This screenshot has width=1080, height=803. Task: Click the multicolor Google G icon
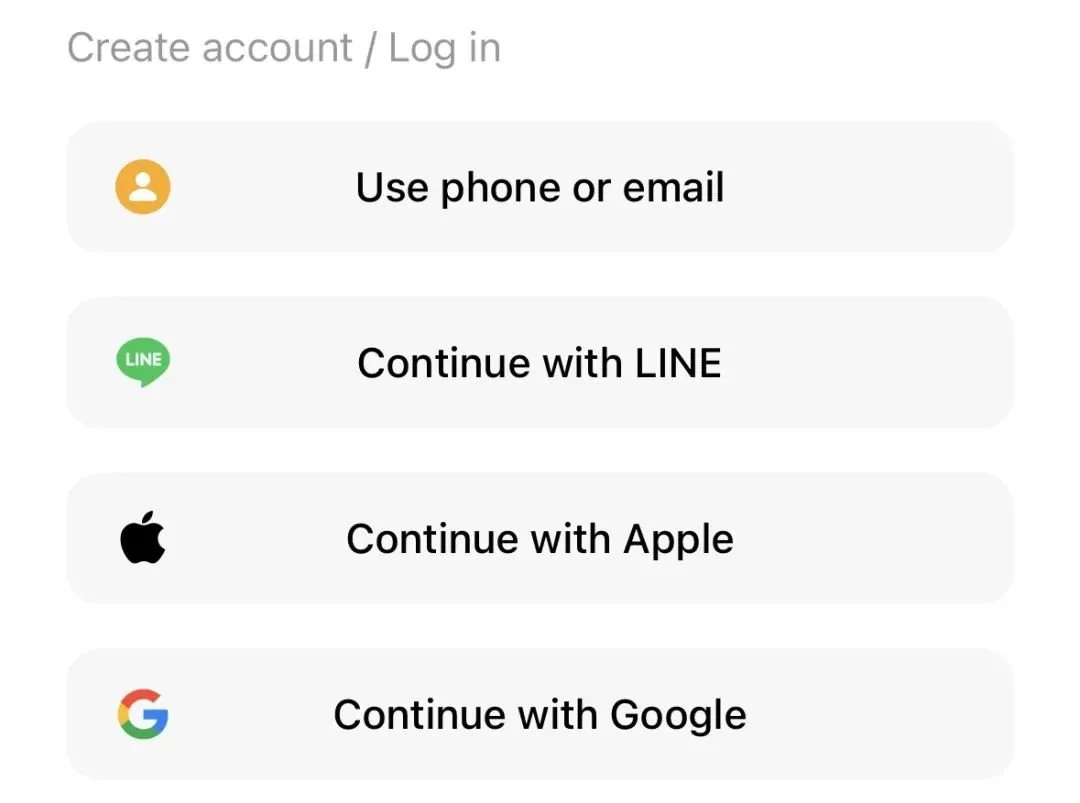[x=143, y=714]
